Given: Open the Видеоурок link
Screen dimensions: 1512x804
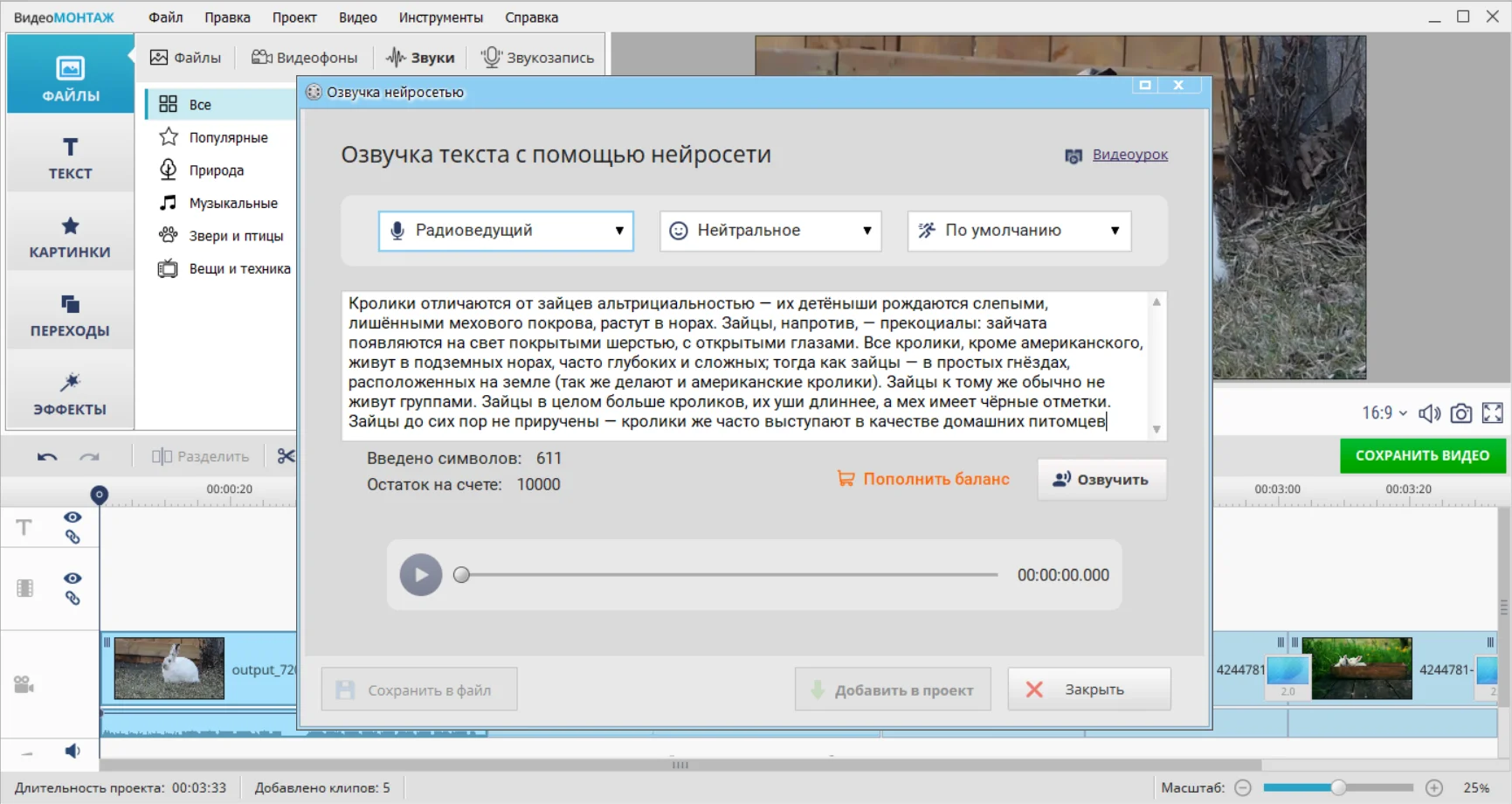Looking at the screenshot, I should tap(1129, 155).
